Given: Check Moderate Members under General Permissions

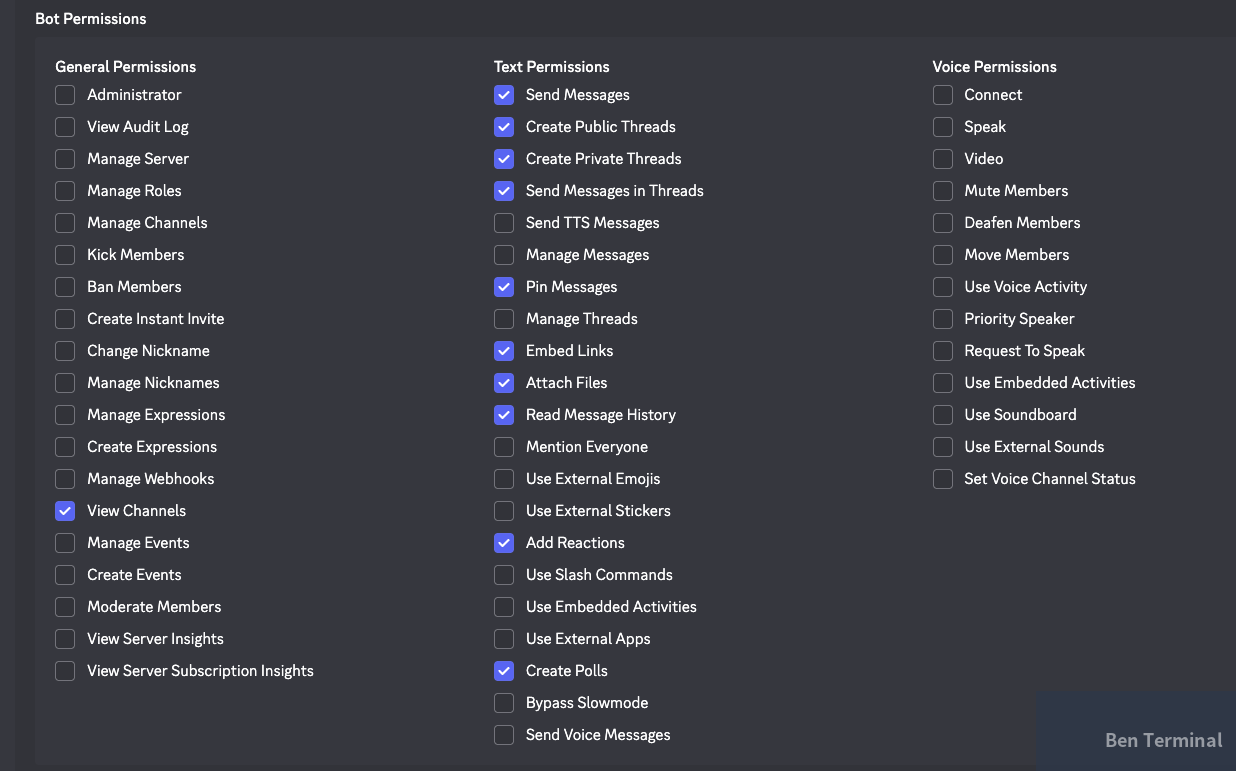Looking at the screenshot, I should coord(65,607).
